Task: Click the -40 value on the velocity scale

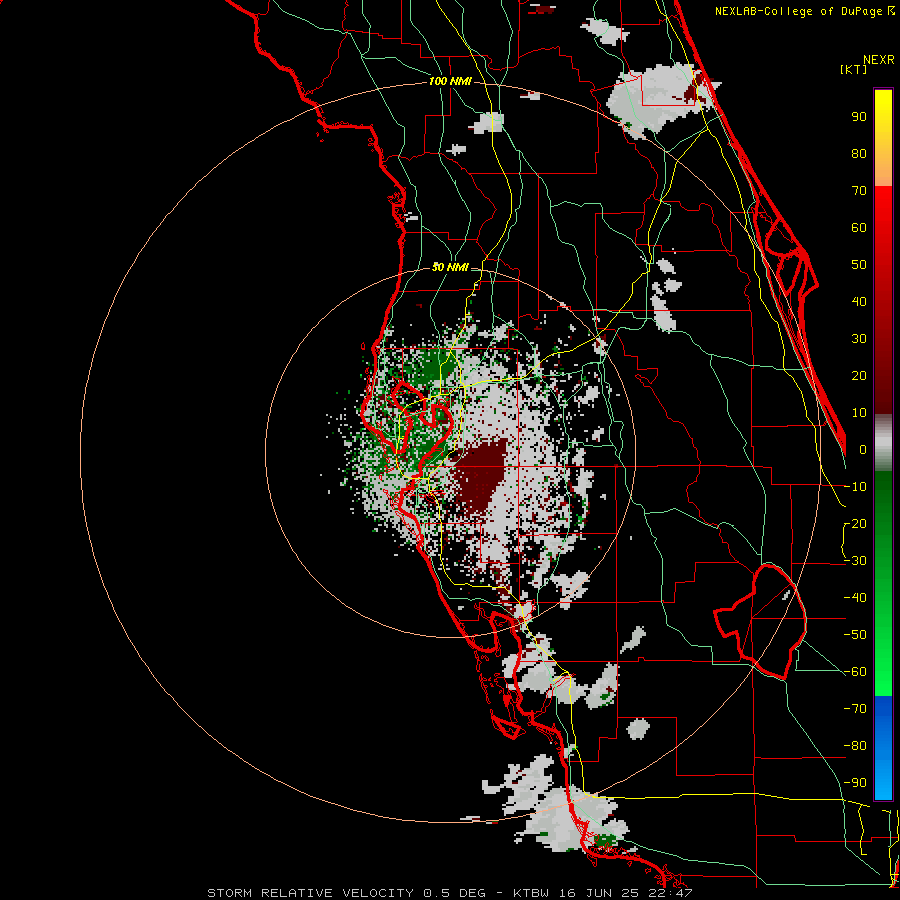Action: pyautogui.click(x=855, y=598)
